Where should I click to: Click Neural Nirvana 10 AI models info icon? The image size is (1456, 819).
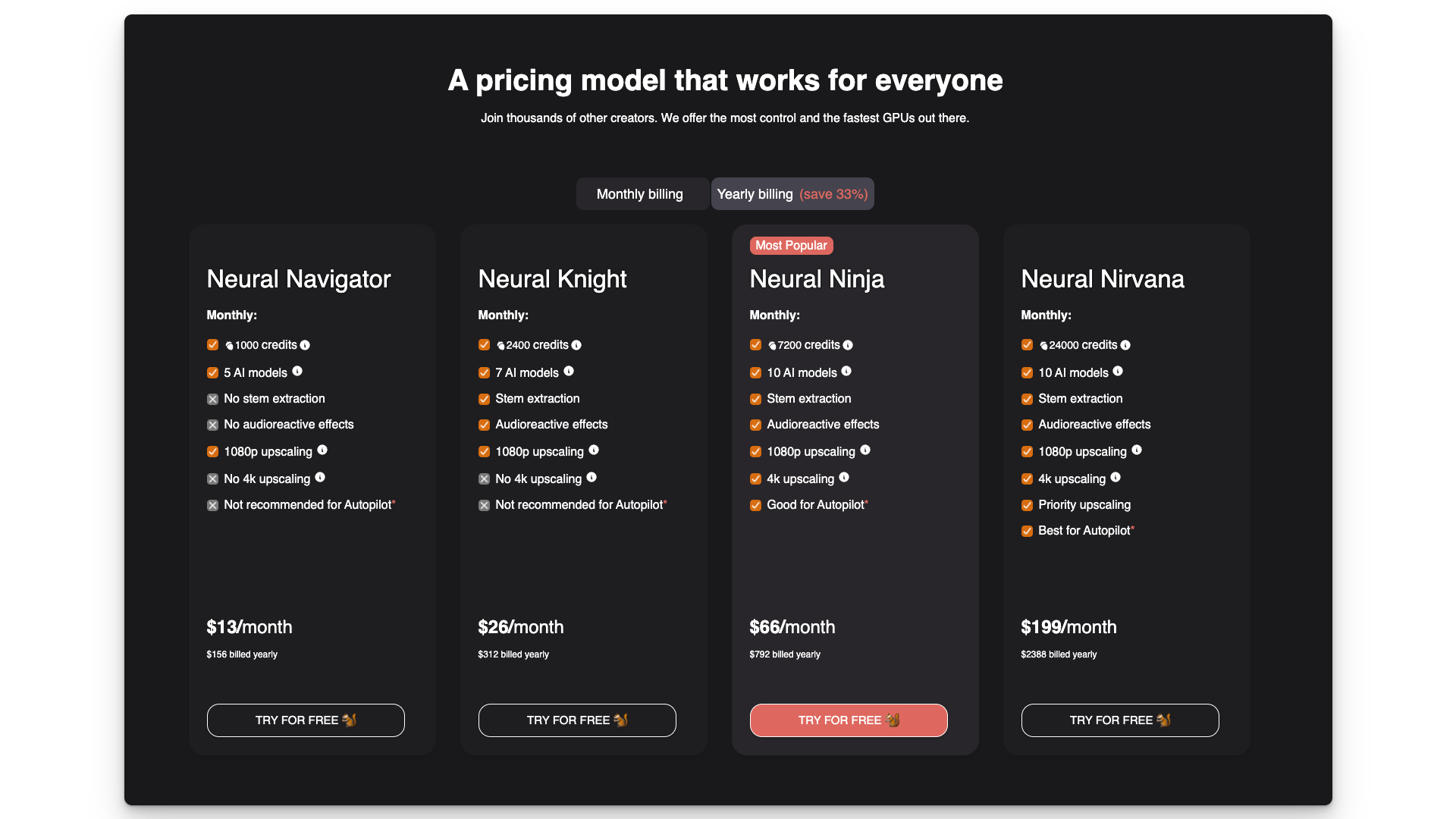[x=1118, y=371]
